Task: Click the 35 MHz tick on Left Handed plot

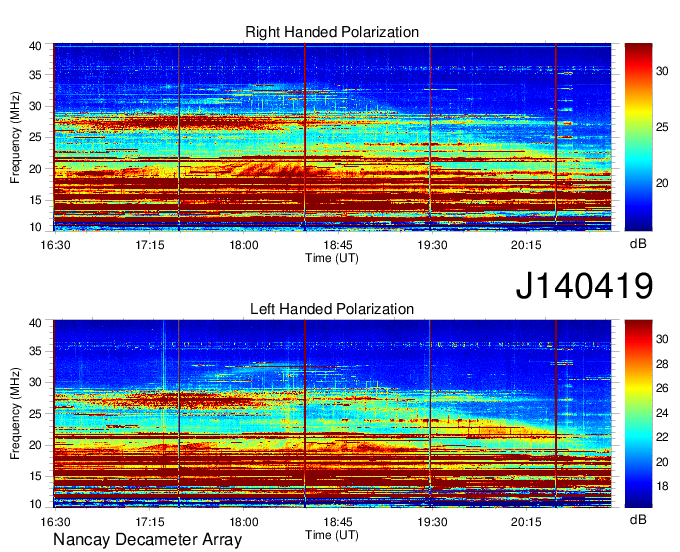Action: [x=36, y=351]
